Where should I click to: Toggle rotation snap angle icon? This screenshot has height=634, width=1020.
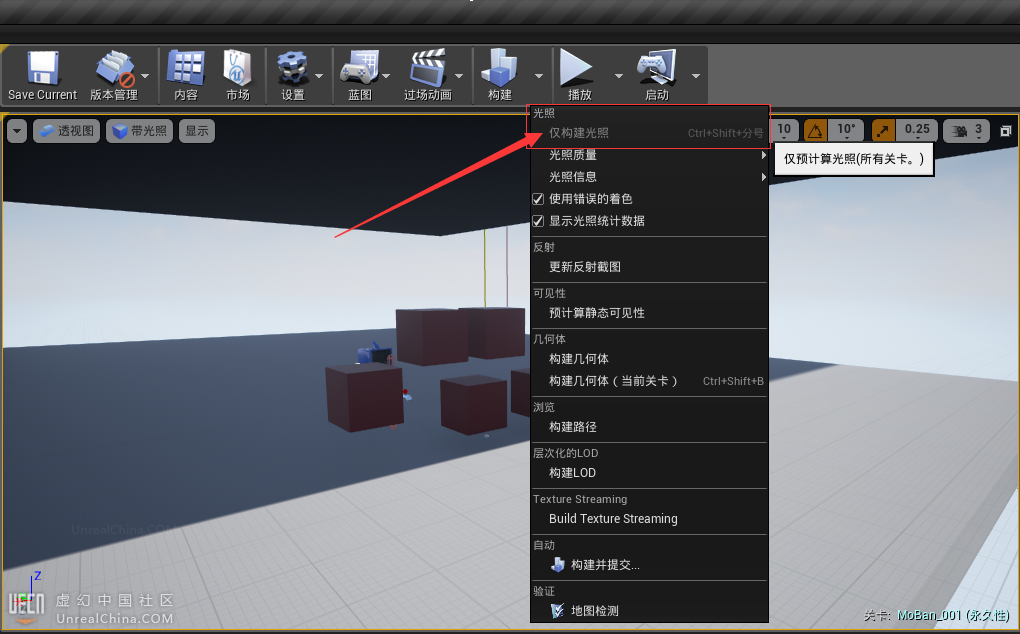point(816,130)
